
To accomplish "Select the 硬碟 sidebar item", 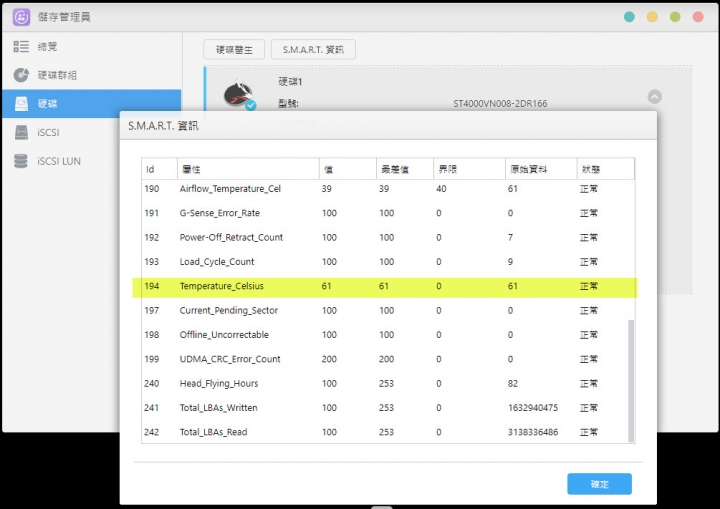I will pyautogui.click(x=92, y=104).
